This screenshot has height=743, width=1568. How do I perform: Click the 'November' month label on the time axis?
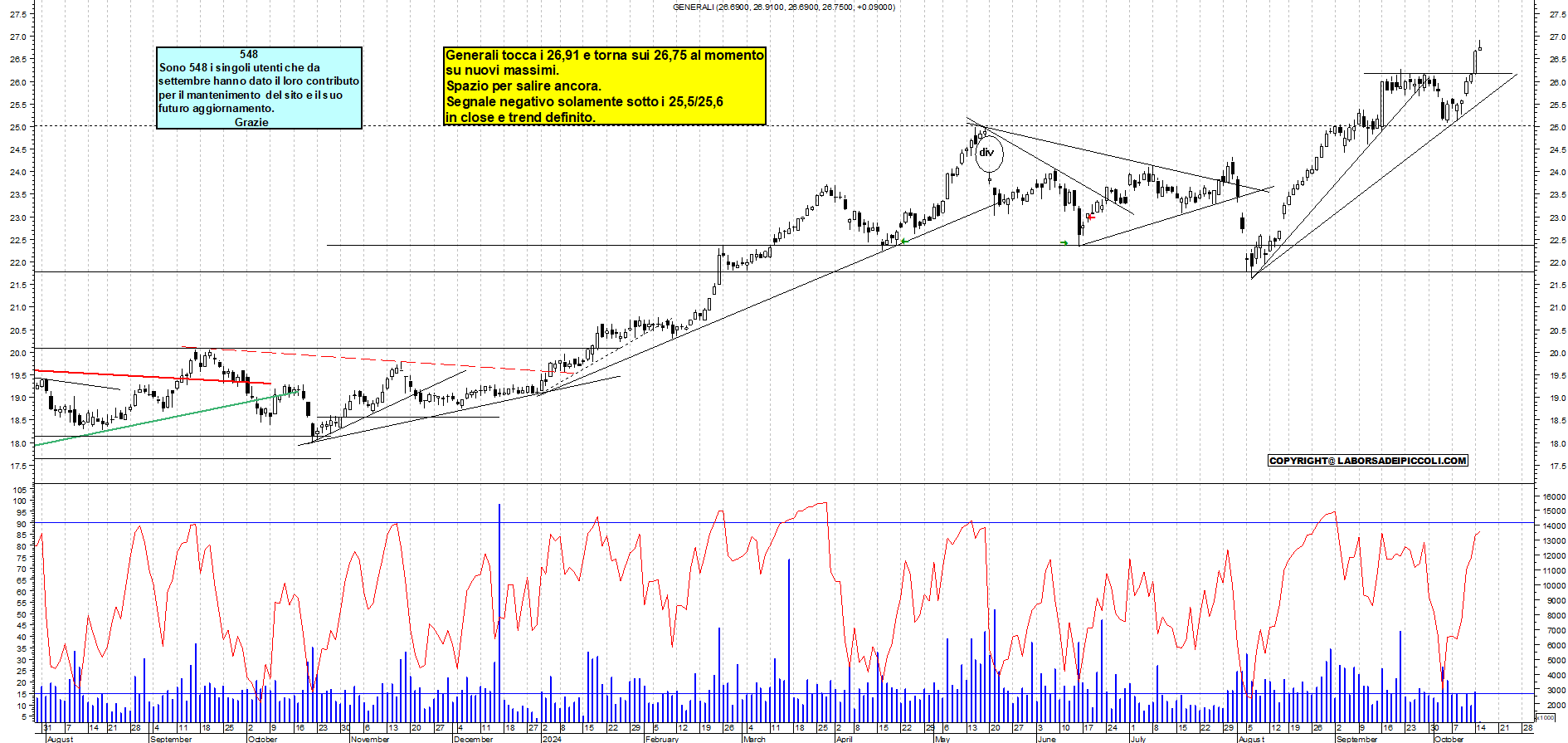pyautogui.click(x=370, y=739)
